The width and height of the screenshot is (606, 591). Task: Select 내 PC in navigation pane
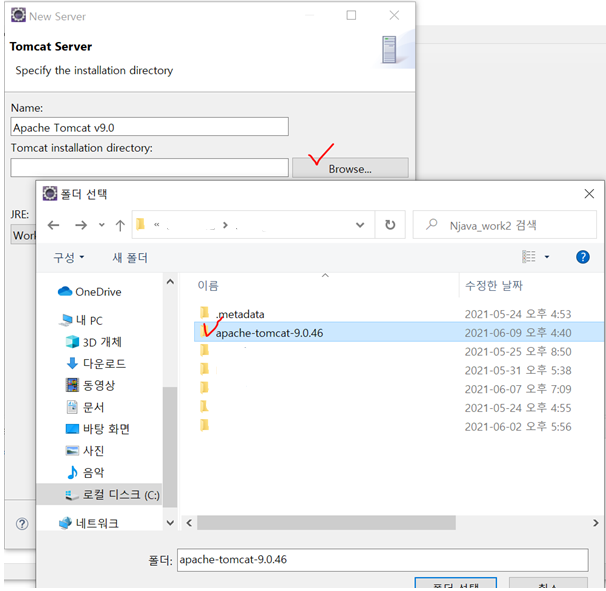tap(81, 320)
